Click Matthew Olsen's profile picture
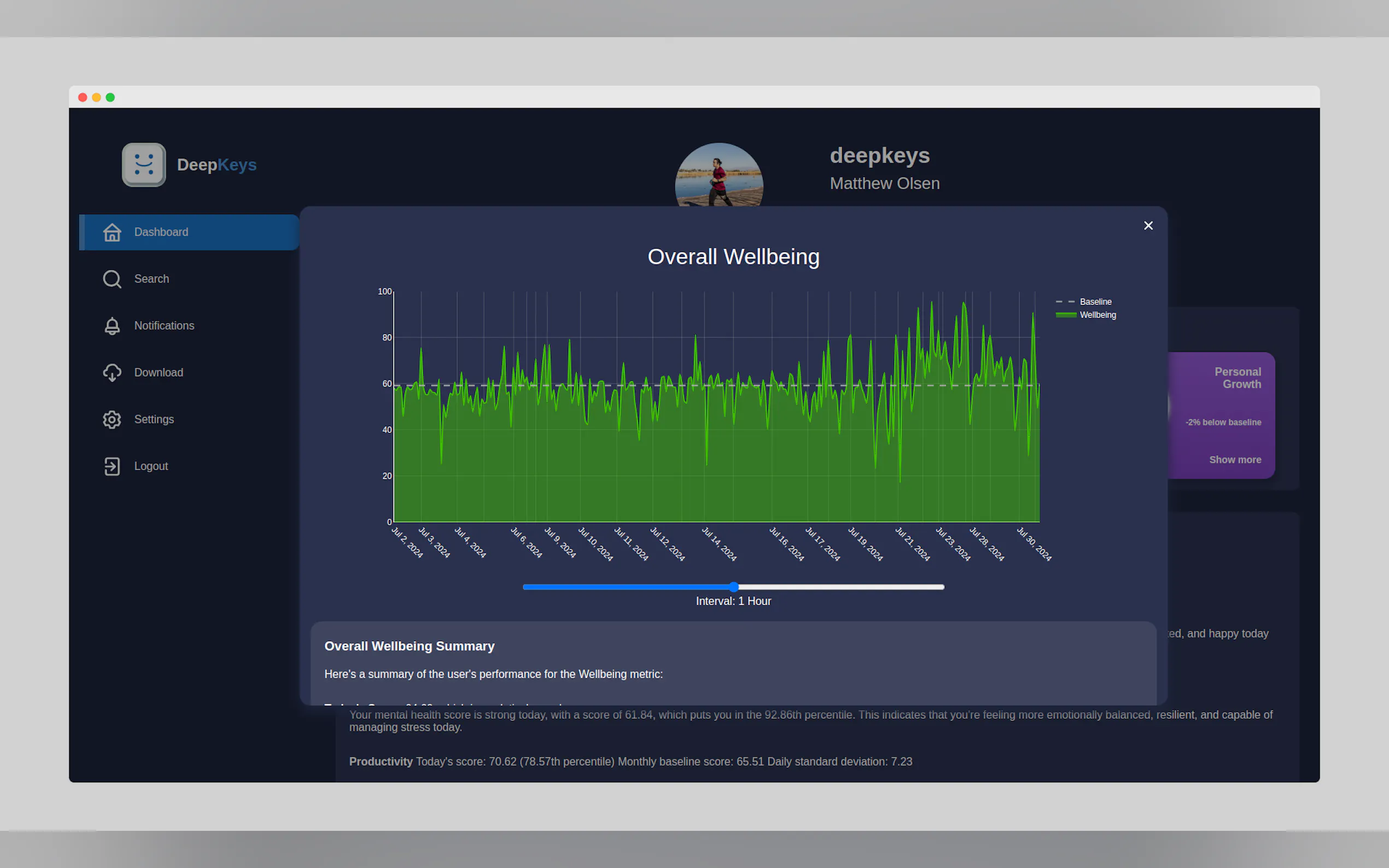Viewport: 1389px width, 868px height. tap(719, 175)
